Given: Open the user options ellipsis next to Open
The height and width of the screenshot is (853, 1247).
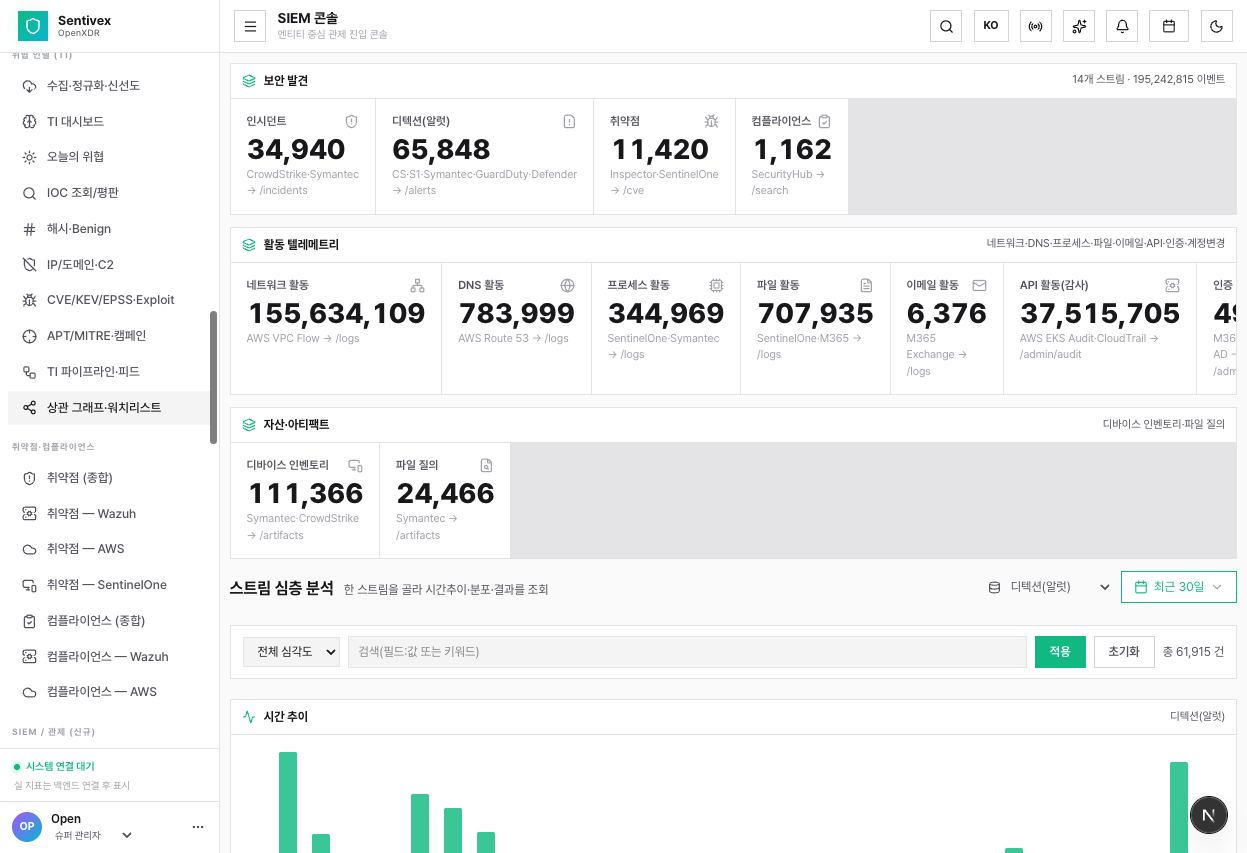Looking at the screenshot, I should tap(197, 827).
